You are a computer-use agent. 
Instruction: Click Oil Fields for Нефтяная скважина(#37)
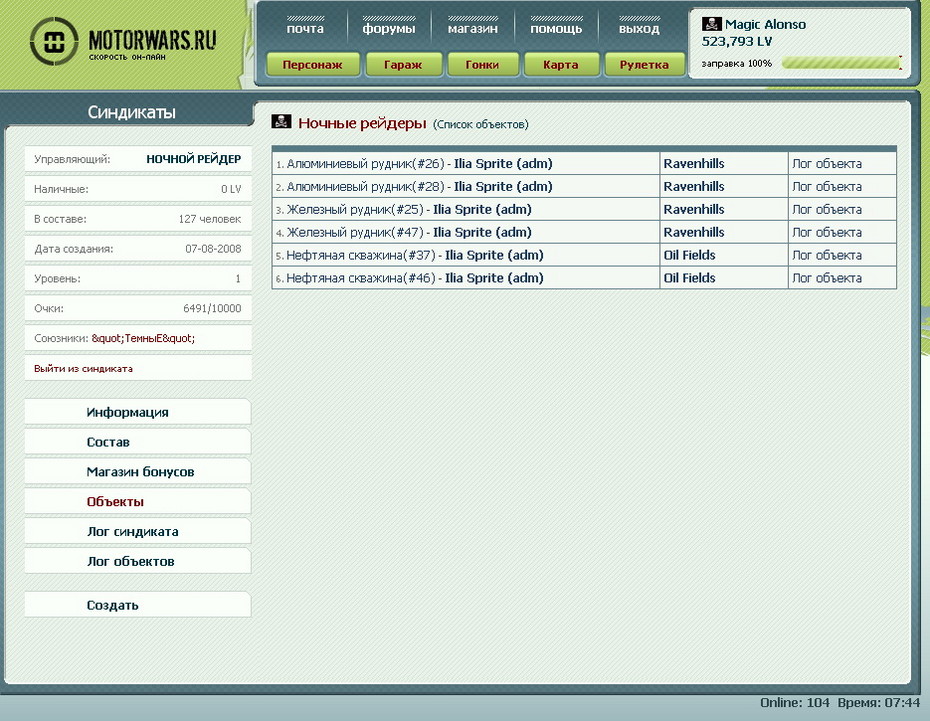(x=689, y=255)
